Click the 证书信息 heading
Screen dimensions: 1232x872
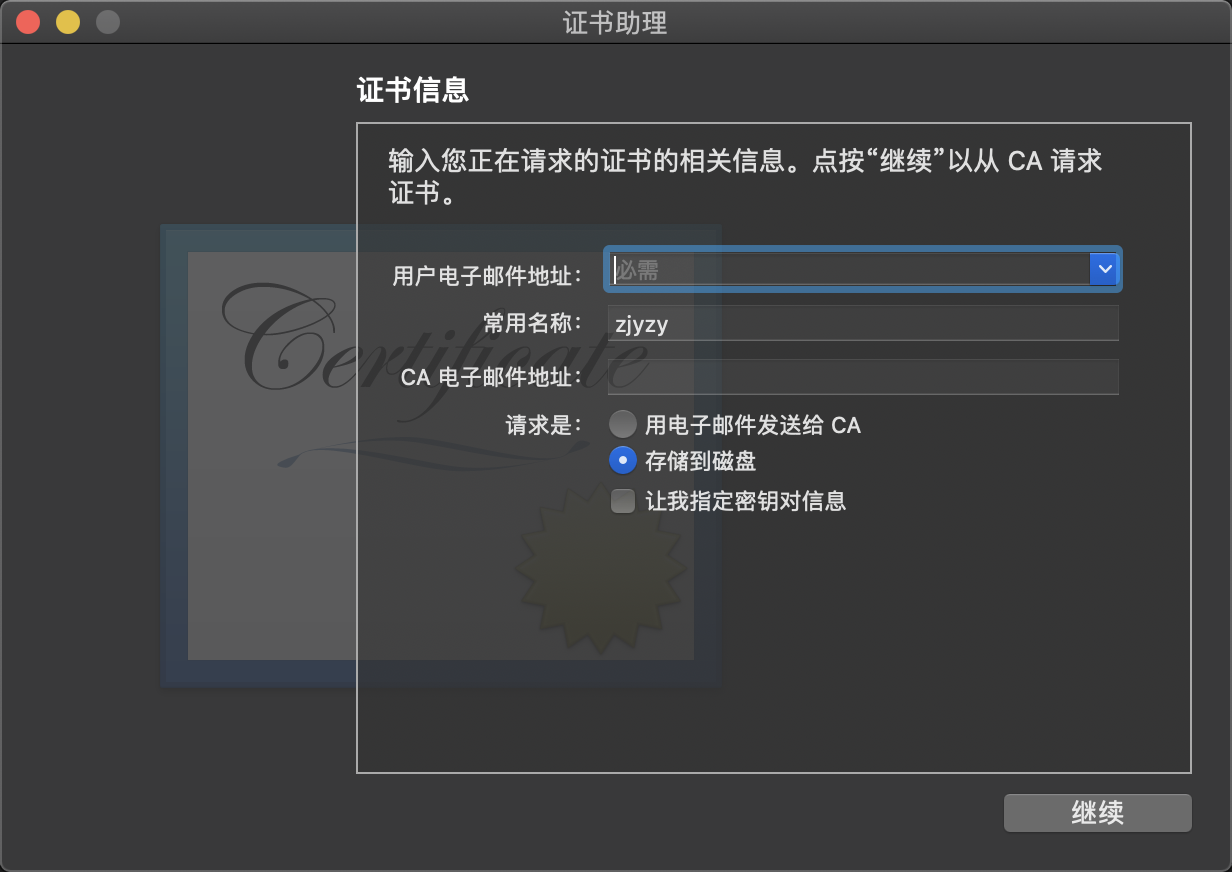413,91
